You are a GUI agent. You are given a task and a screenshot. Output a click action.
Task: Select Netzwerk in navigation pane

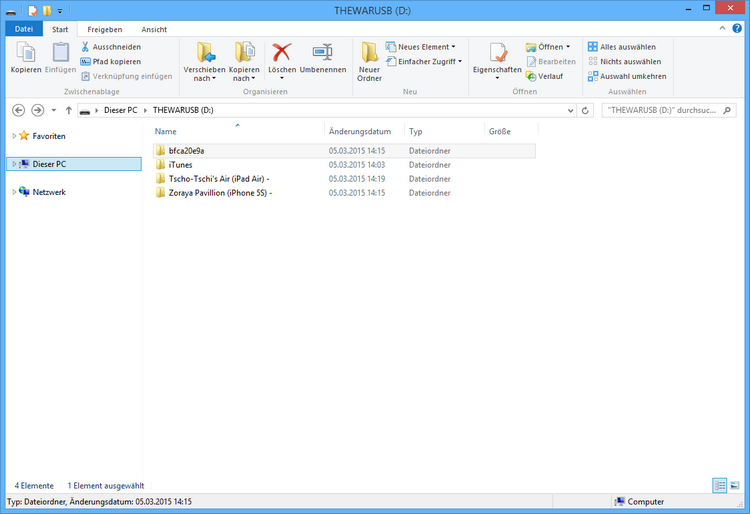coord(49,192)
